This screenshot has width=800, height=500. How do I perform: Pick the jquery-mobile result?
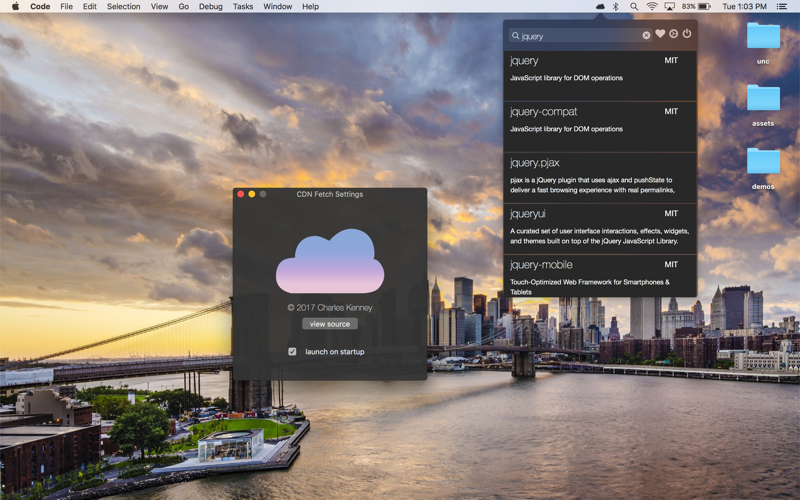tap(598, 275)
